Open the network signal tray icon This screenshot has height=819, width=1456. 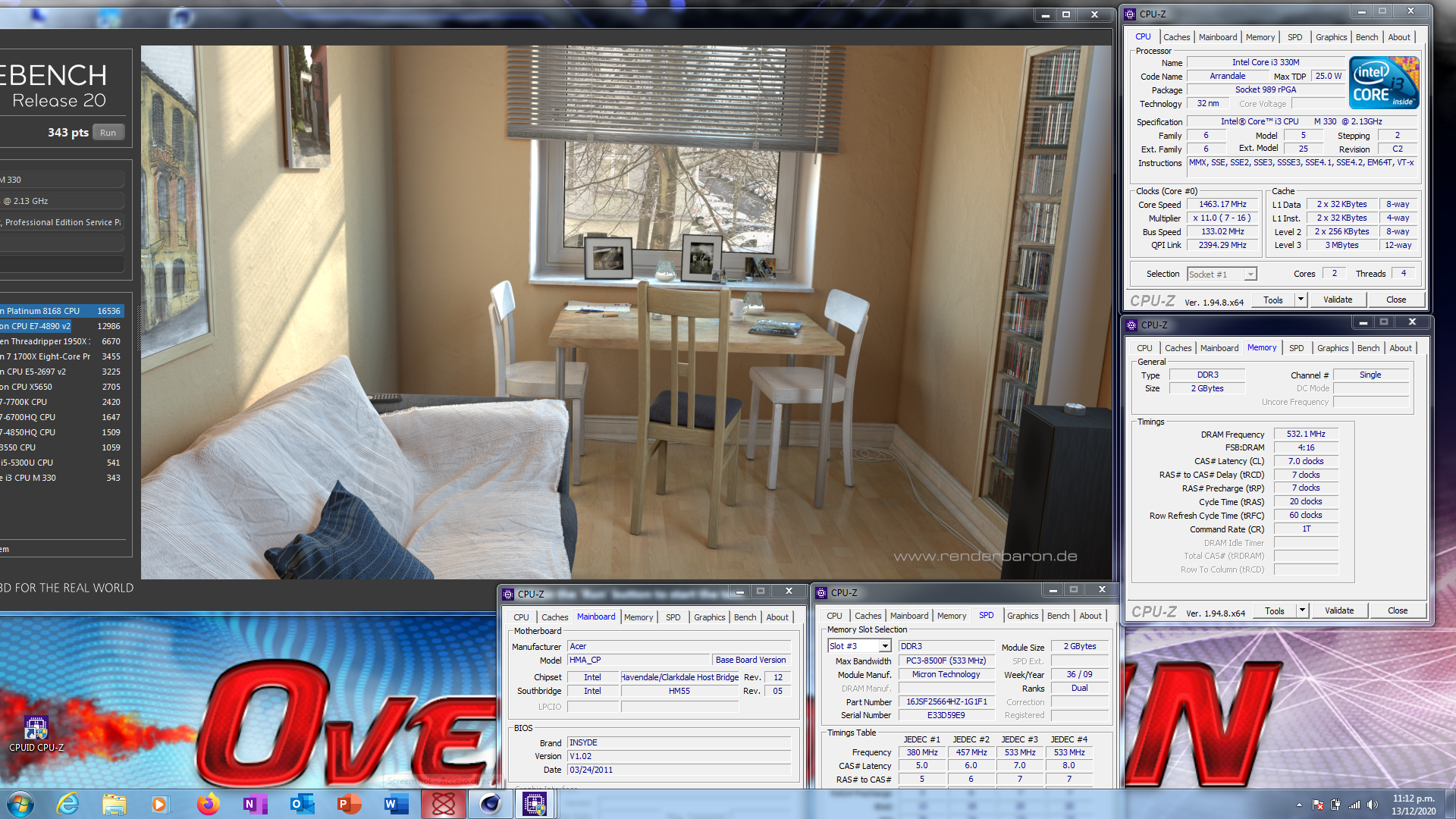coord(1354,805)
